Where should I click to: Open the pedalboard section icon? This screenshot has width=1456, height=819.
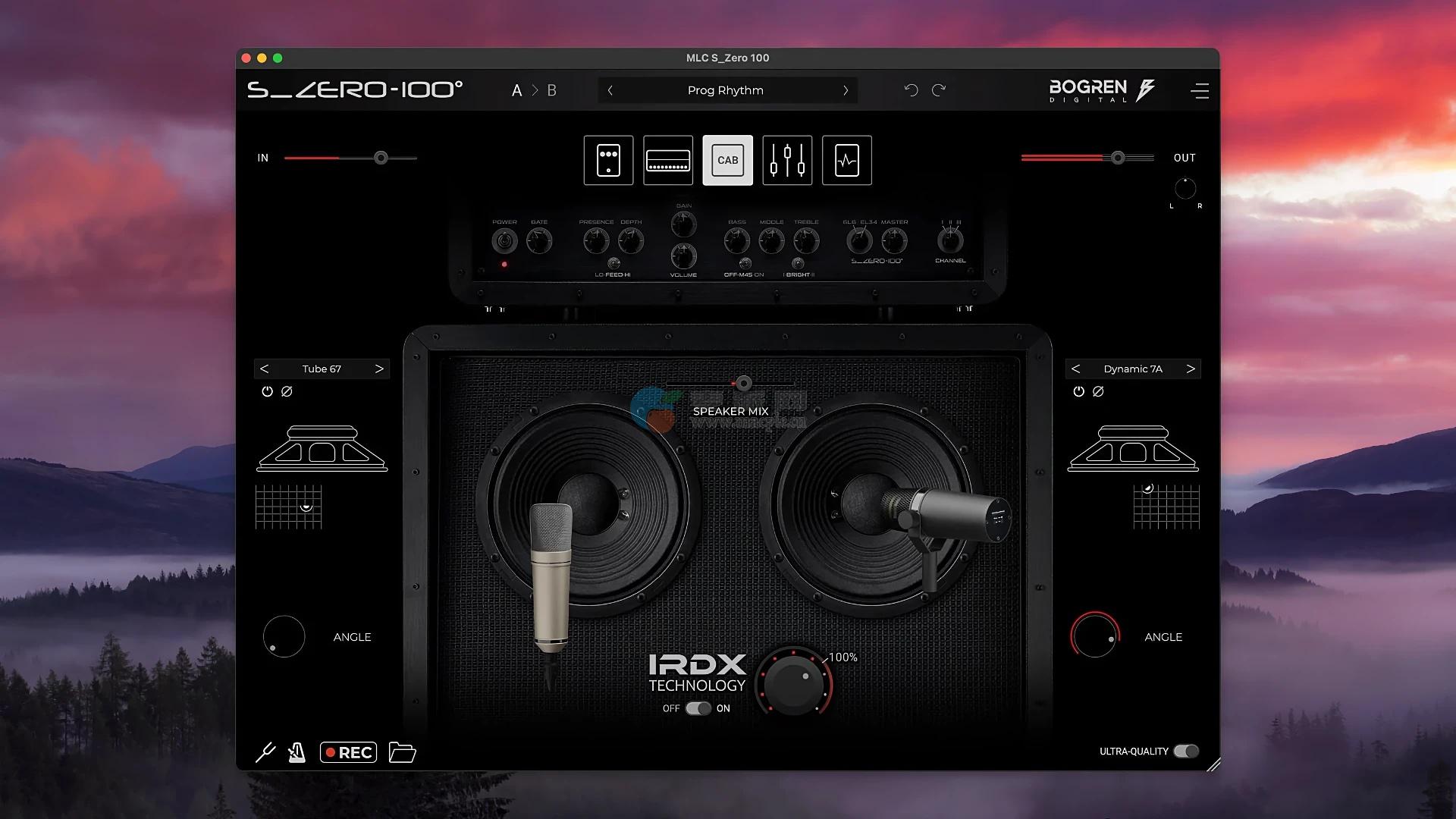[608, 160]
